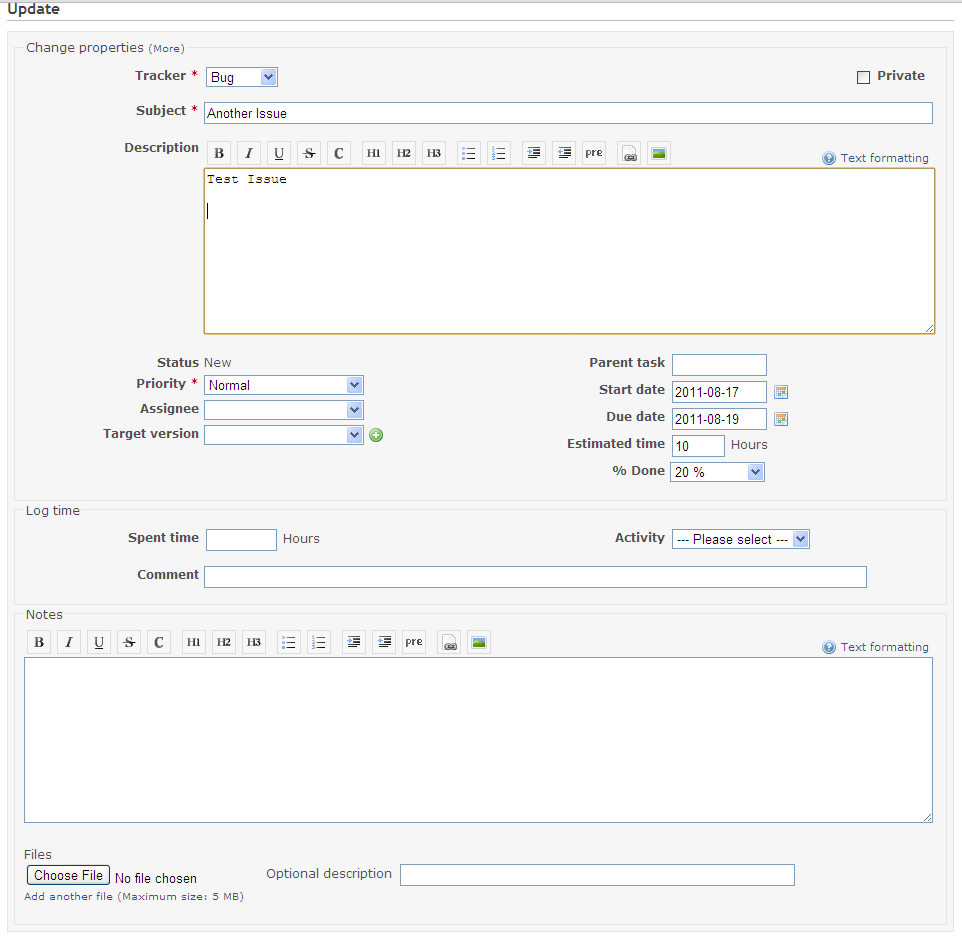Focus the Parent task field
This screenshot has width=962, height=941.
click(x=719, y=365)
